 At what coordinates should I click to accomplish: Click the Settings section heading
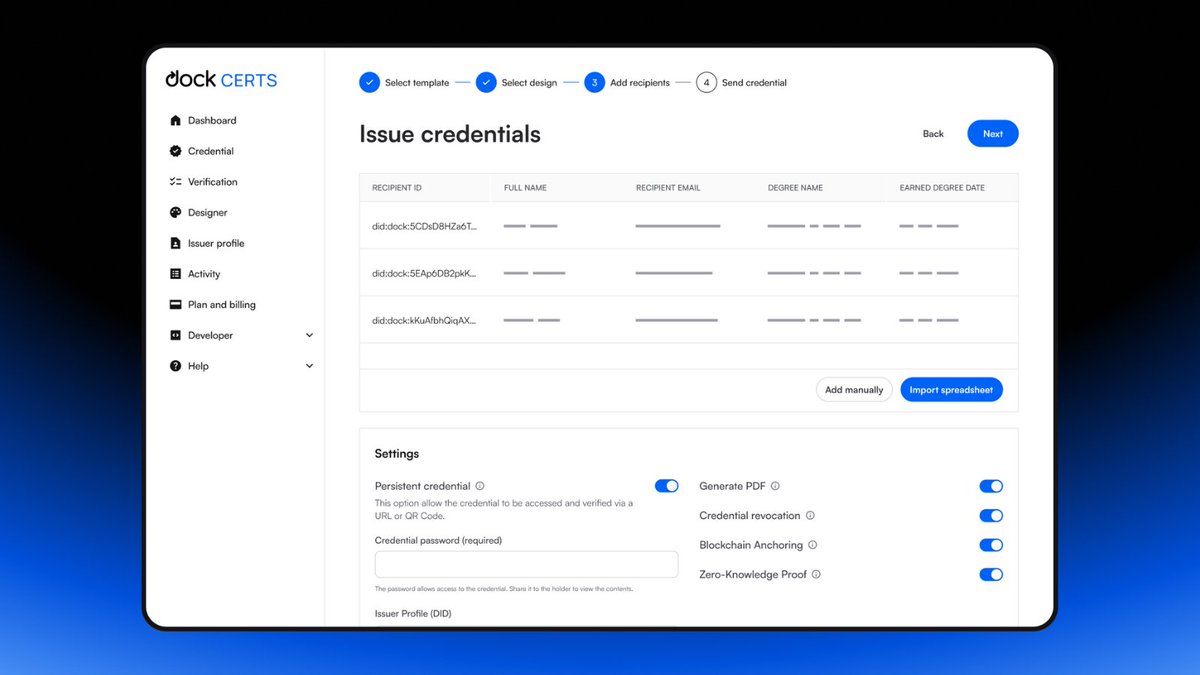397,454
